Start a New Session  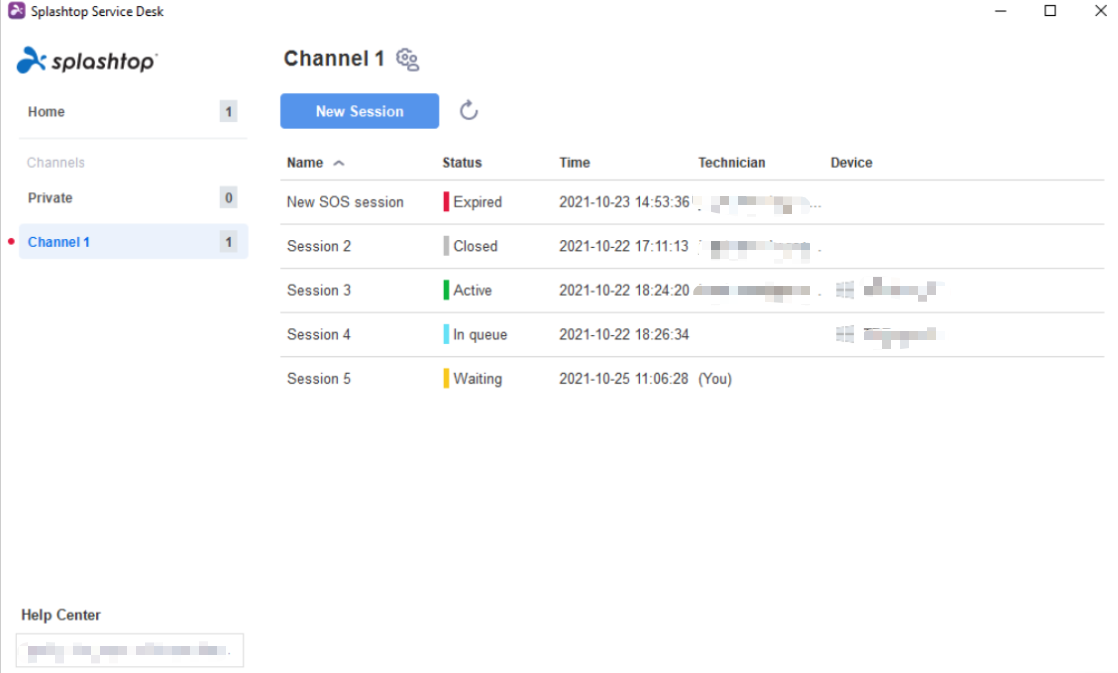pyautogui.click(x=359, y=111)
